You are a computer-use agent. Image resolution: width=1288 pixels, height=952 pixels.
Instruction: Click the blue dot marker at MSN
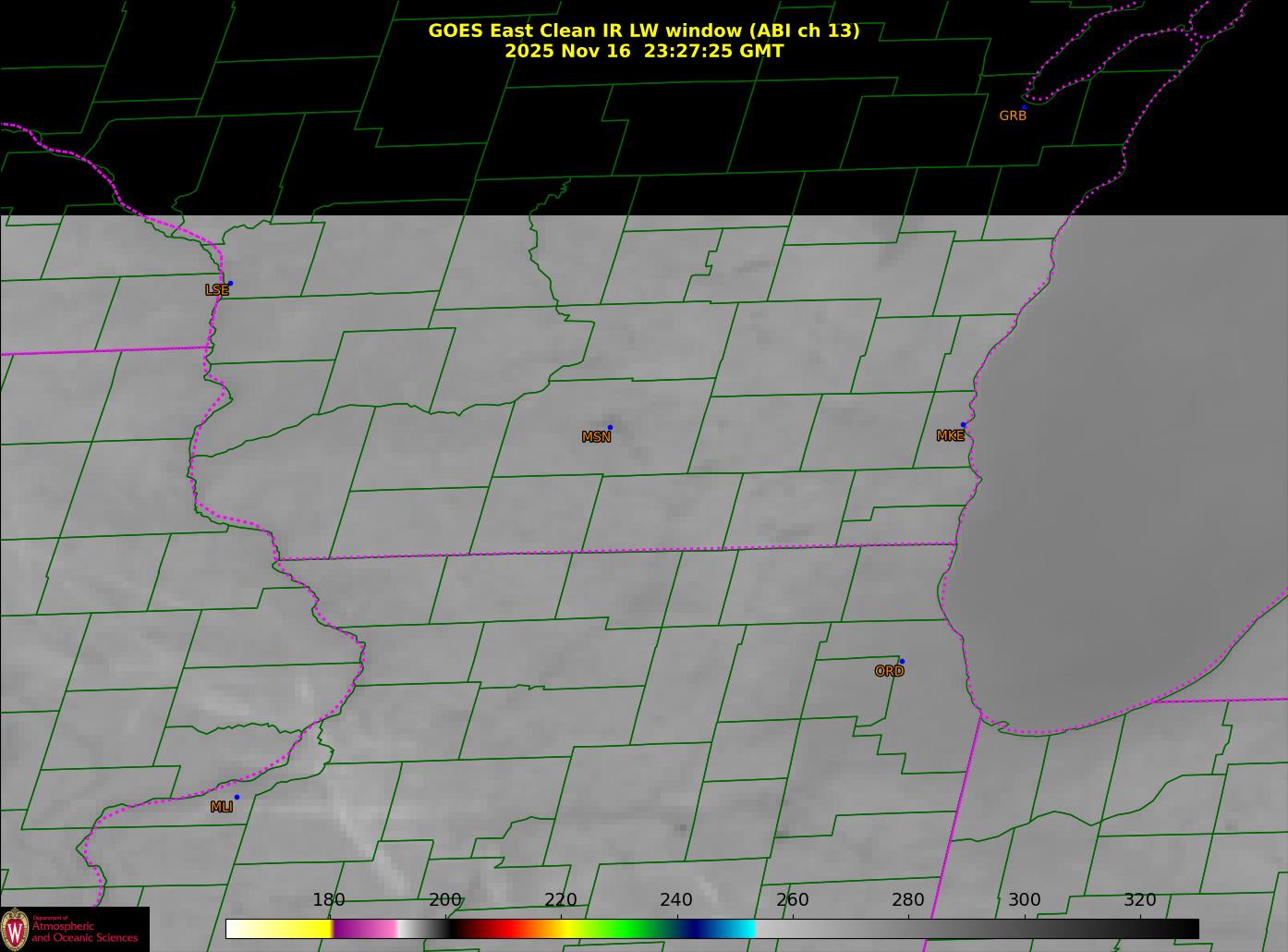610,427
